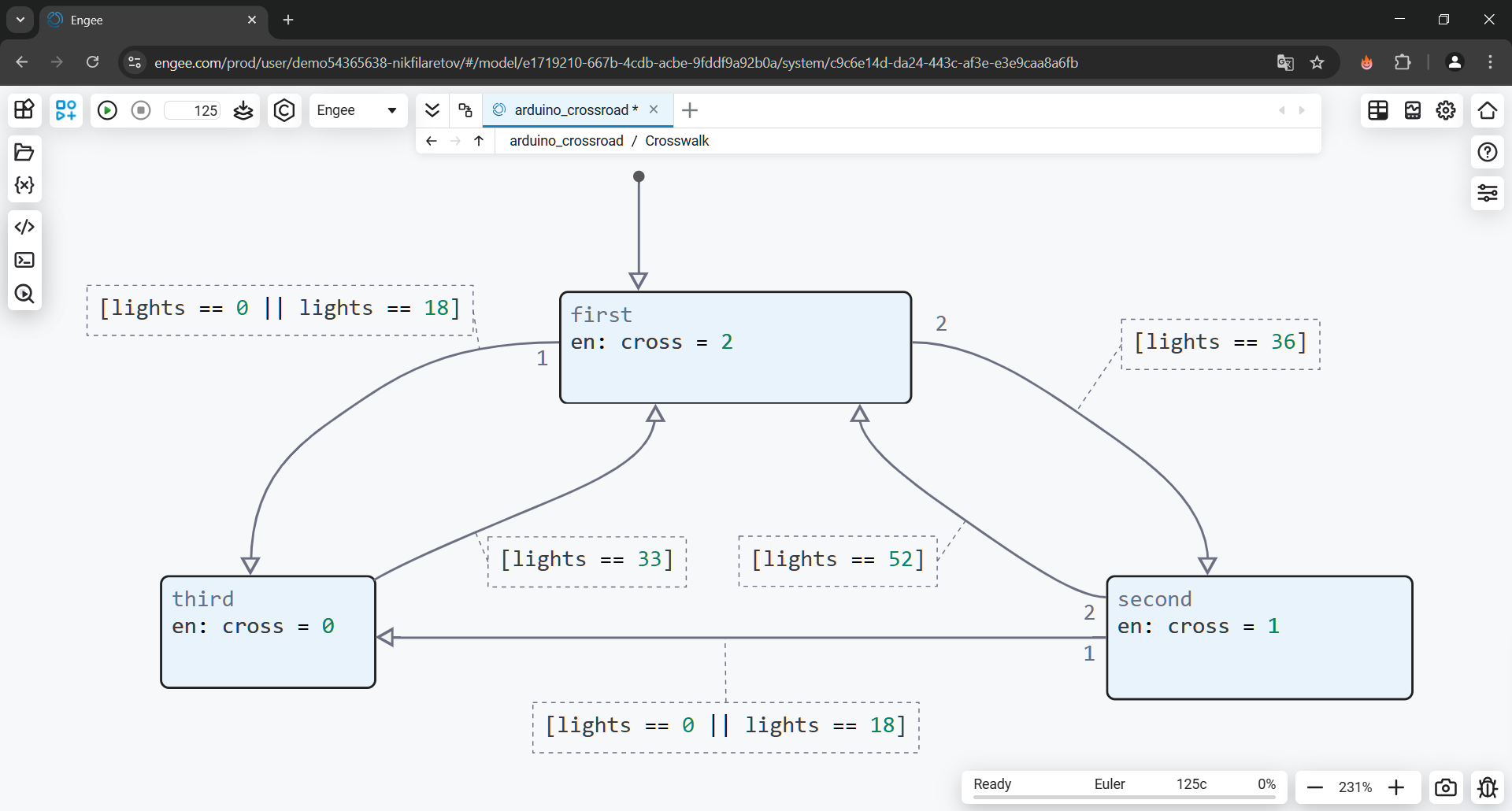This screenshot has width=1512, height=811.
Task: Bookmark this page with the star
Action: click(1317, 62)
